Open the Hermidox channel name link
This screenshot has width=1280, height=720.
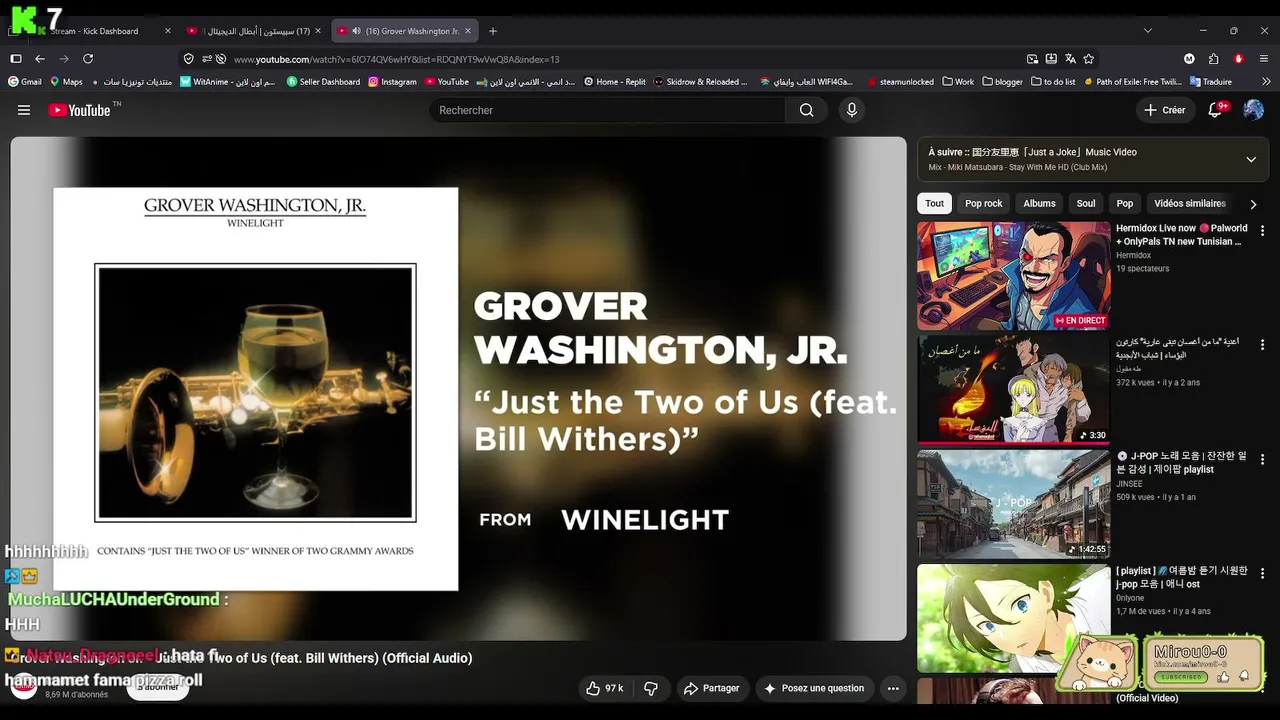pyautogui.click(x=1133, y=256)
